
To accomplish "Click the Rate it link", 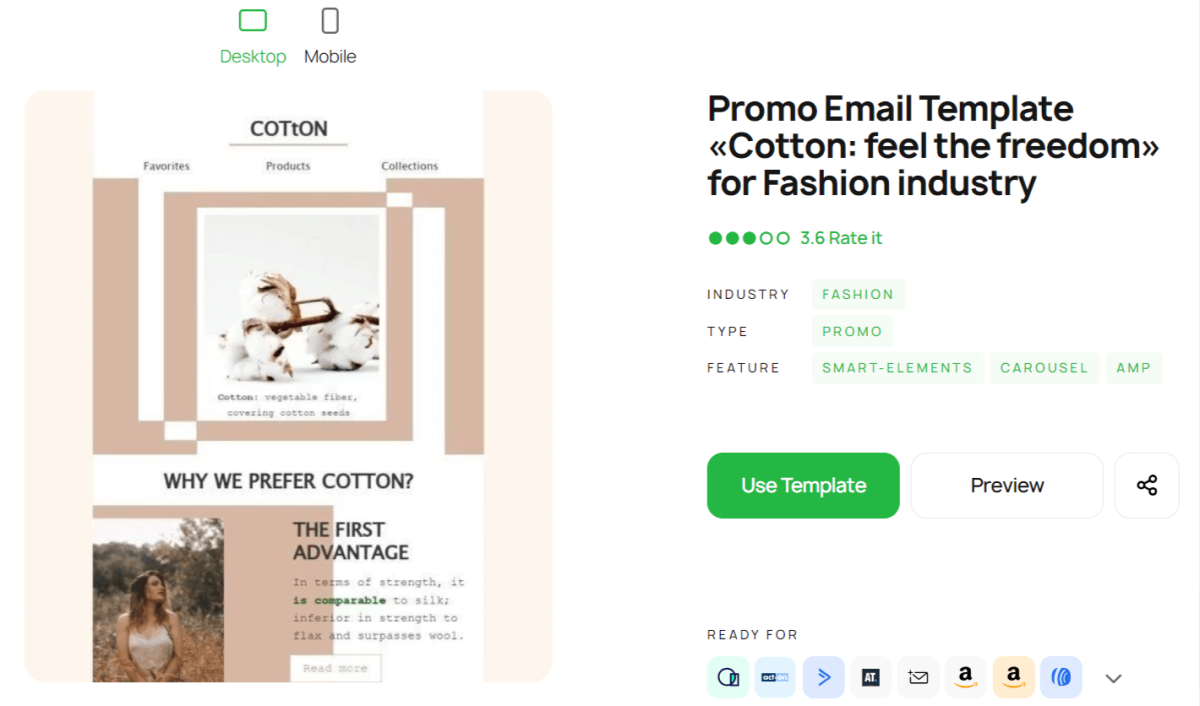I will (849, 238).
